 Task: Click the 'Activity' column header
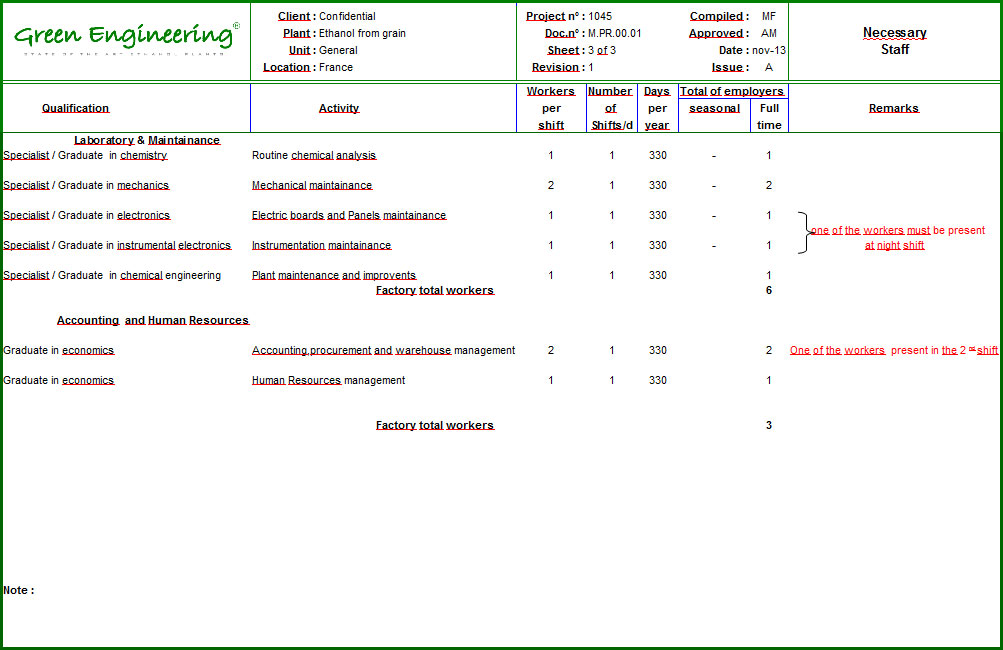339,108
